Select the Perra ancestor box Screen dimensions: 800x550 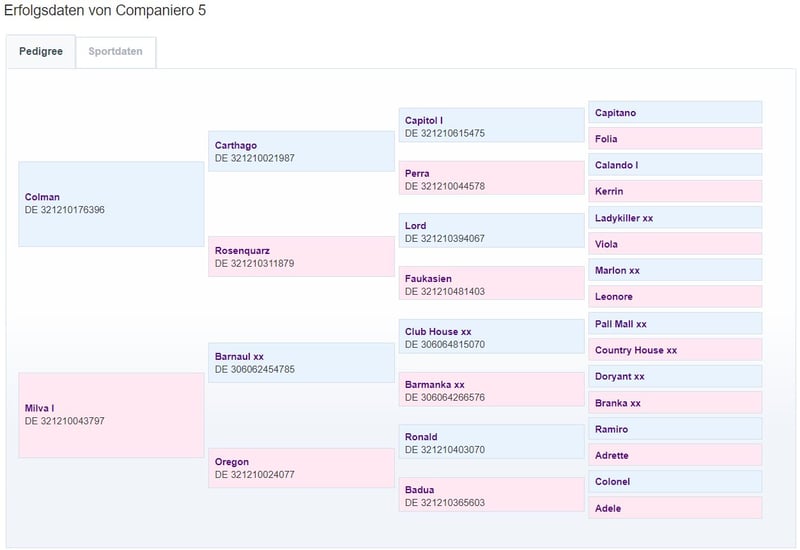click(491, 179)
